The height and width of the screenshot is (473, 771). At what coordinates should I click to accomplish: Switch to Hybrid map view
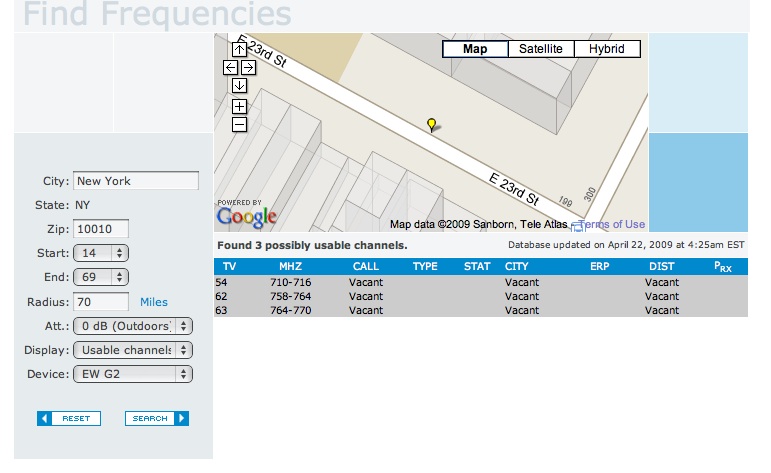pyautogui.click(x=606, y=49)
